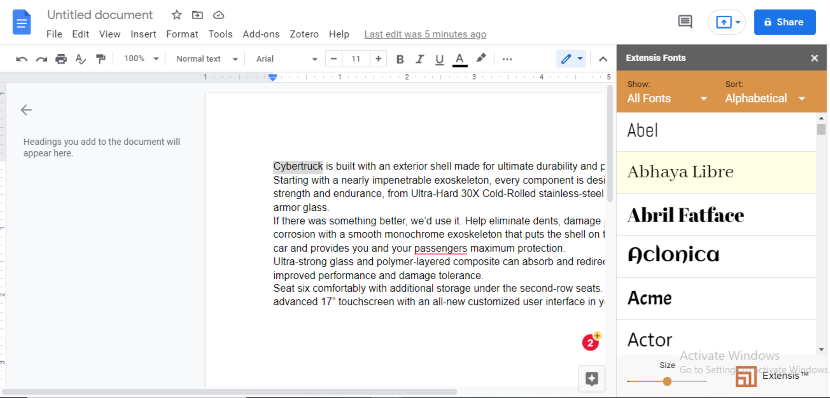Click the blue Share button

click(x=784, y=22)
